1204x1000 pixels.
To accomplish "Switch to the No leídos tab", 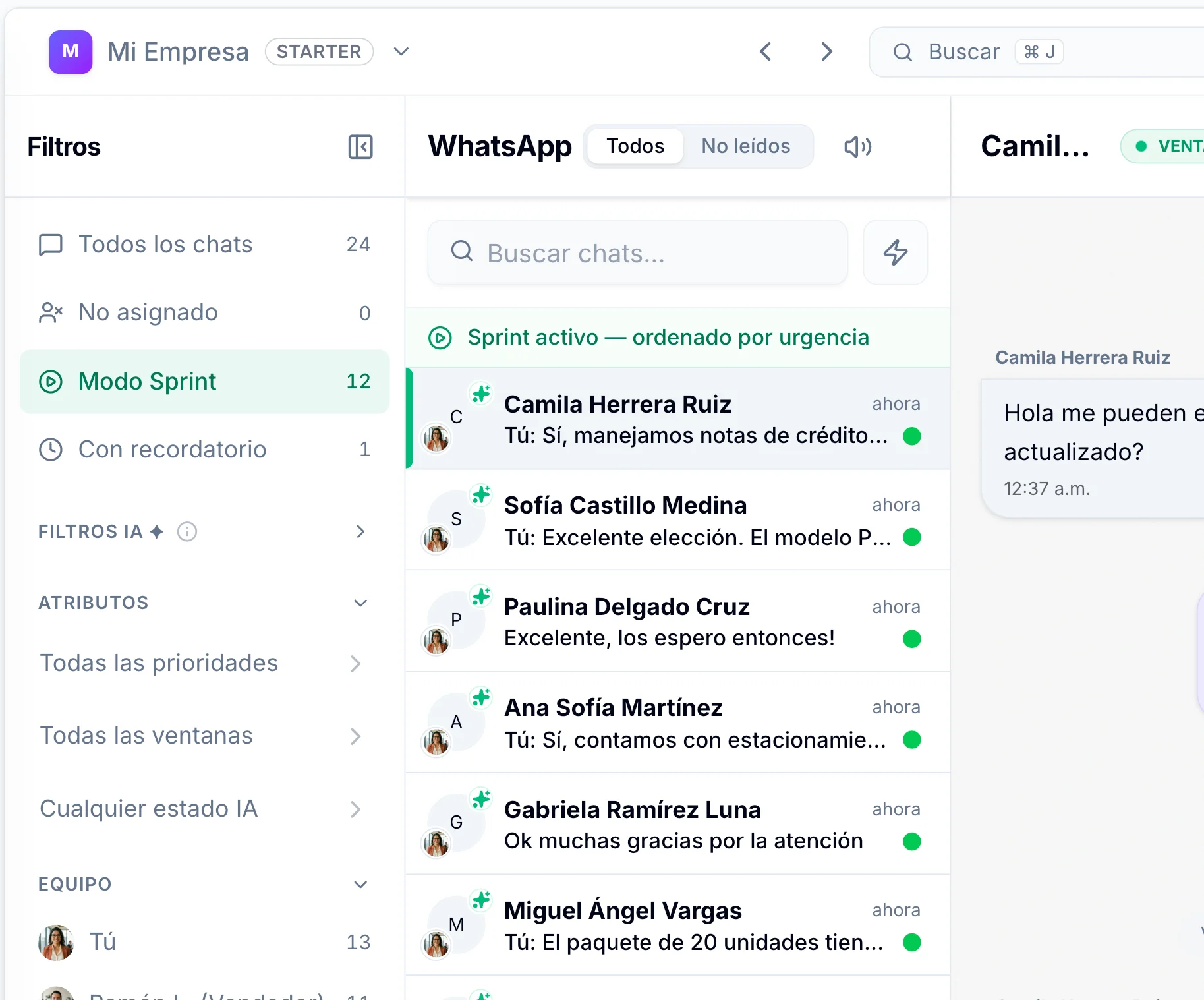I will [x=746, y=146].
